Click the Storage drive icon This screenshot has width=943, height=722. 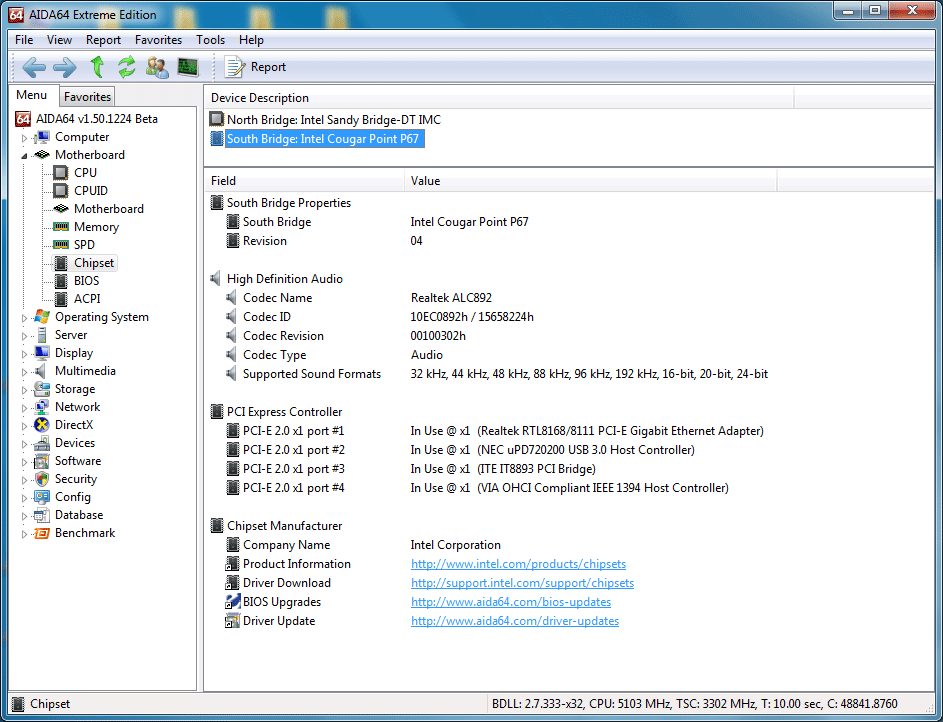click(x=42, y=389)
